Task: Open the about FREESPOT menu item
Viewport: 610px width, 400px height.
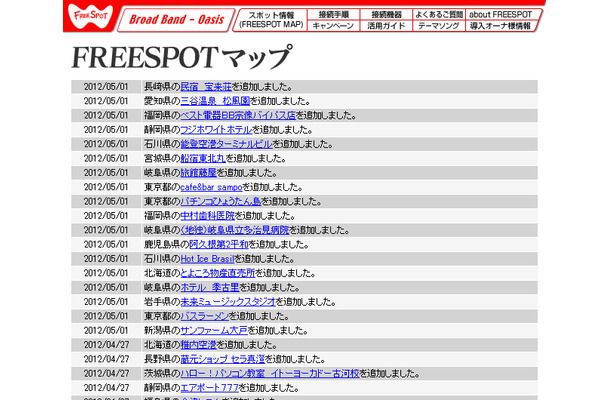Action: tap(501, 14)
